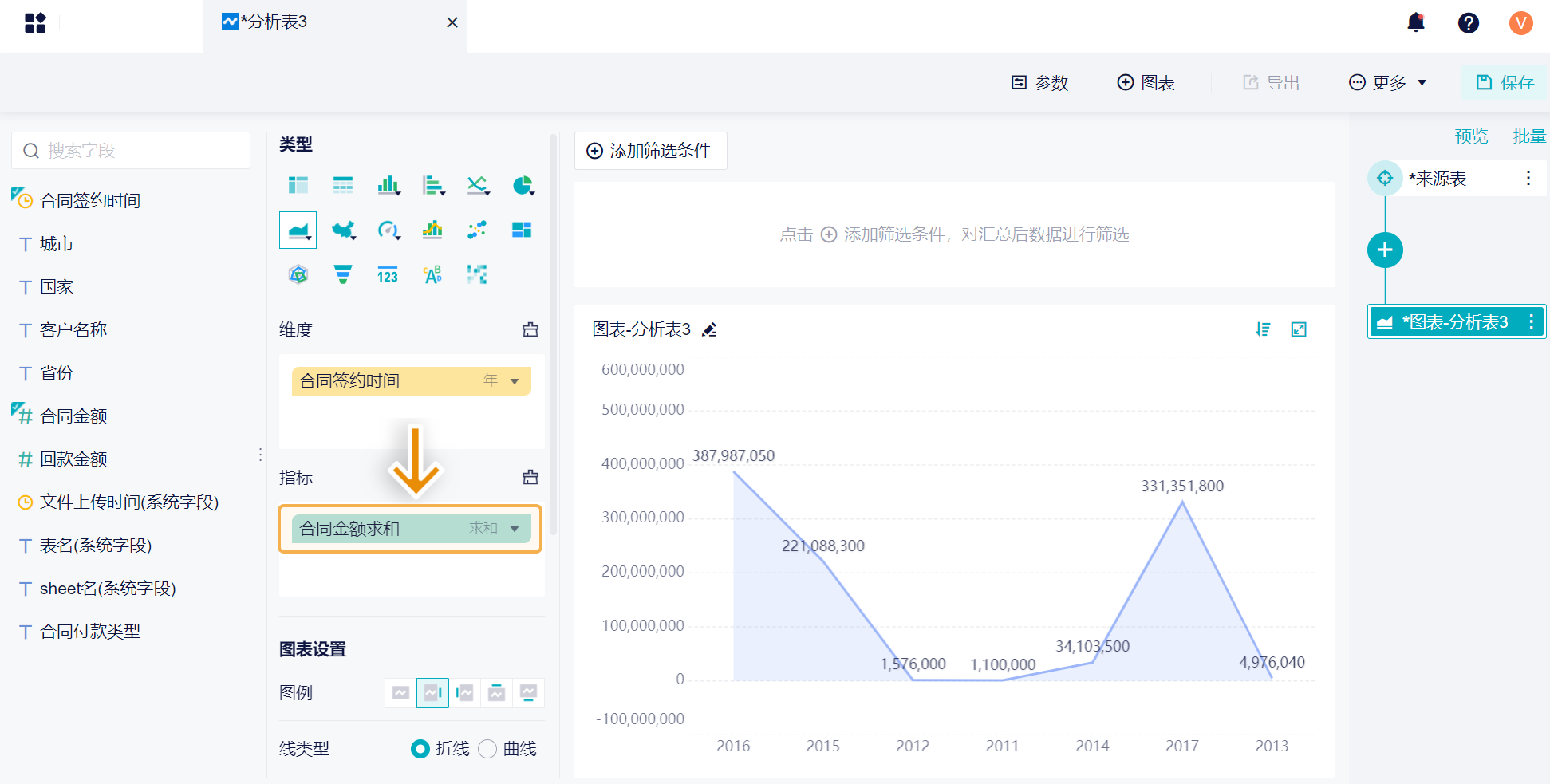The height and width of the screenshot is (784, 1550).
Task: Open 合同金额求和 aggregation dropdown arrow
Action: coord(515,529)
